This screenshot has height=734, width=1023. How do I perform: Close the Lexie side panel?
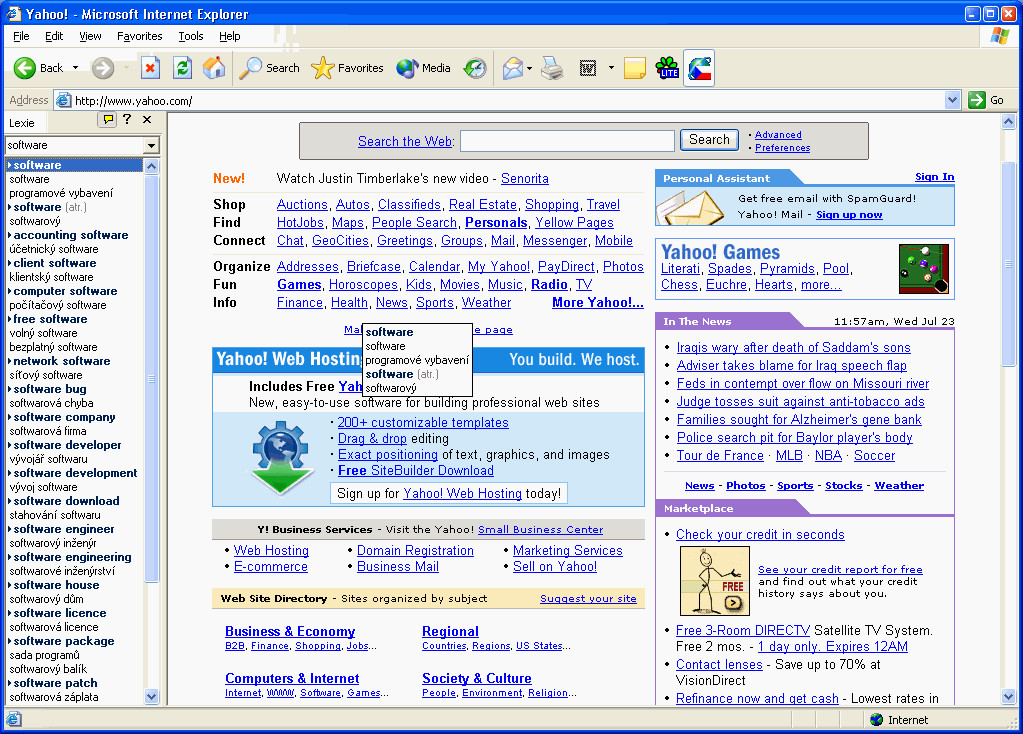point(147,119)
